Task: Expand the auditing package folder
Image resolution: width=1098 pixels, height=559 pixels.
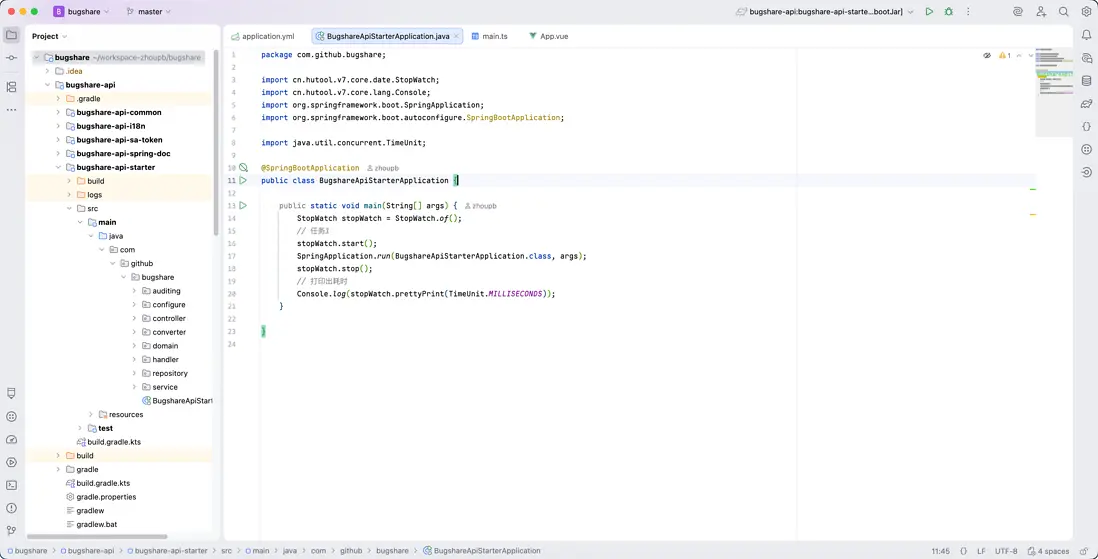Action: click(x=134, y=291)
